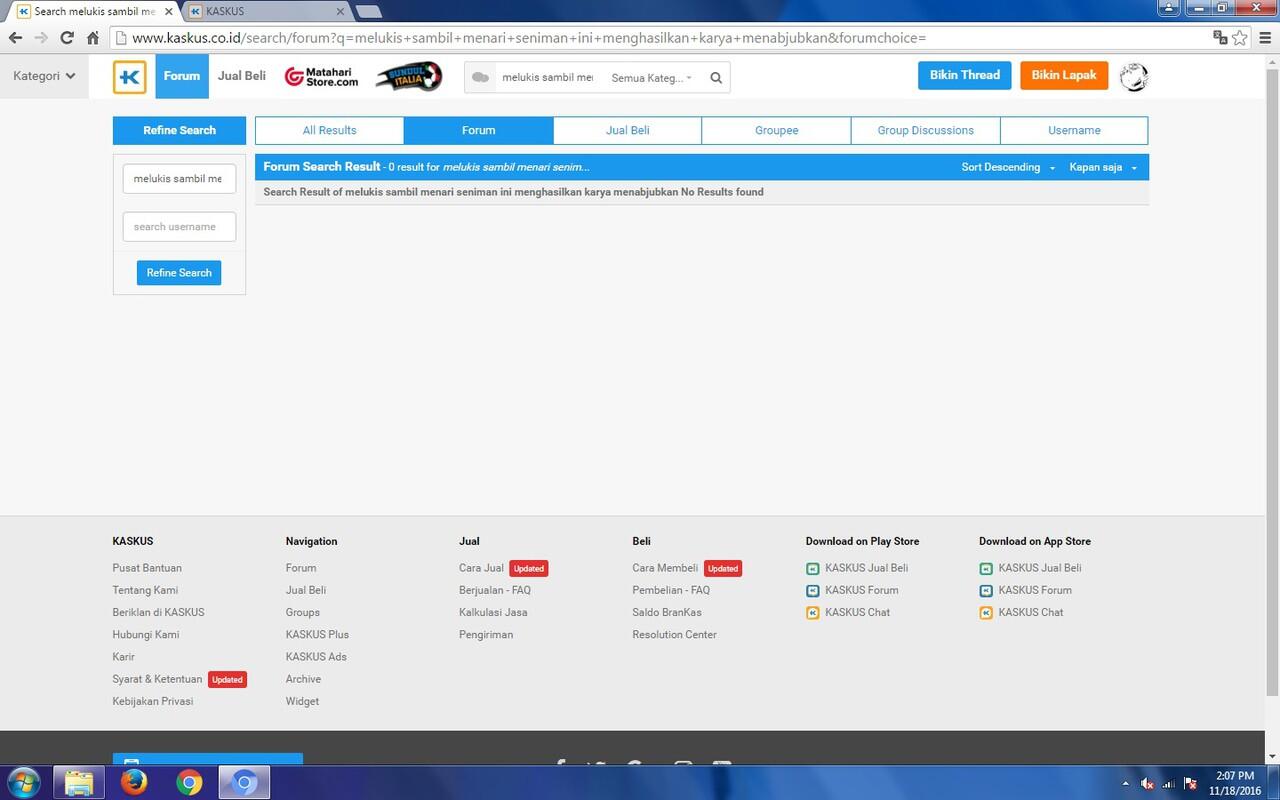This screenshot has width=1280, height=800.
Task: Show hidden tray icons arrow
Action: 1126,783
